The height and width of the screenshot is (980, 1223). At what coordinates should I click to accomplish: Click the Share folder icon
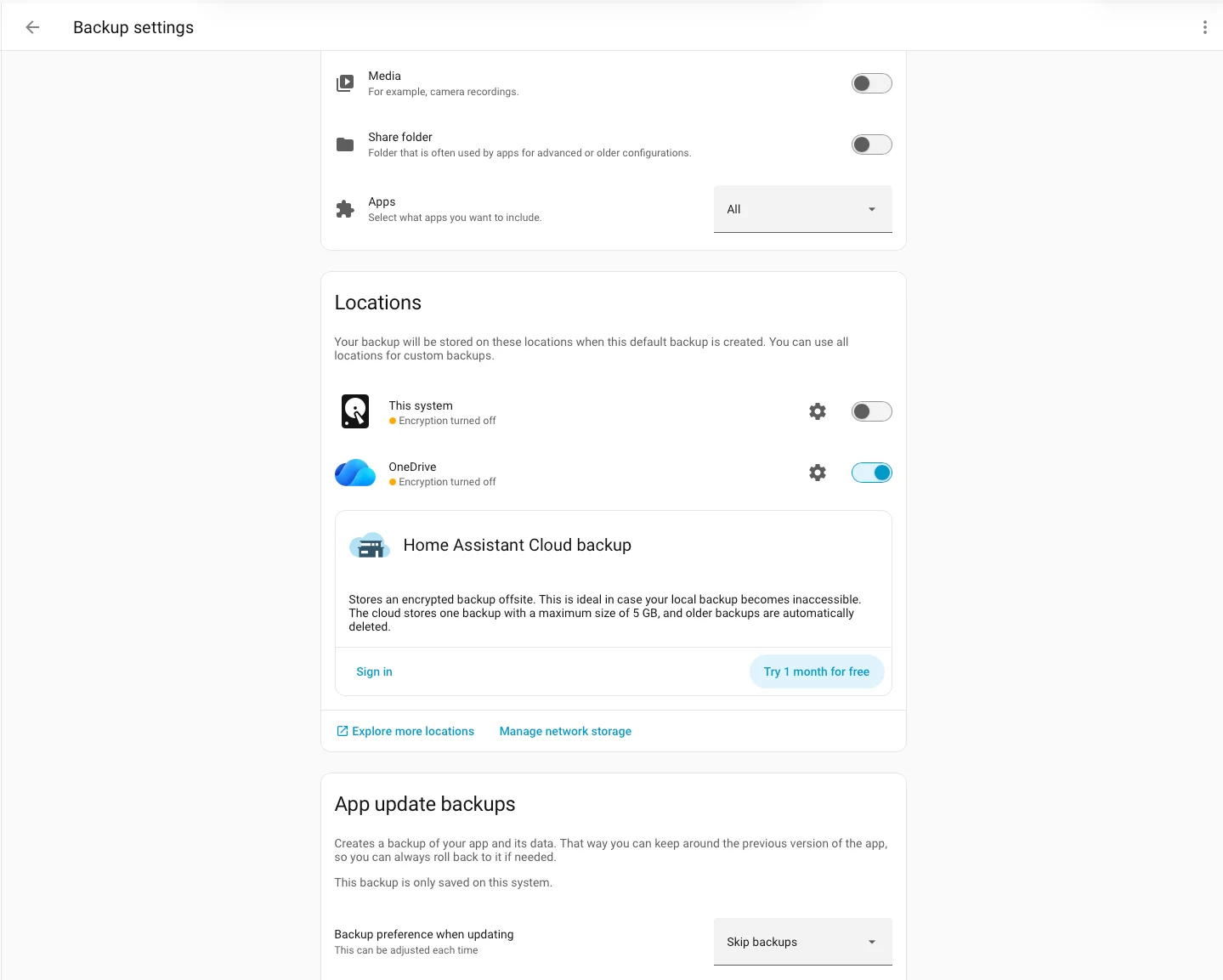345,144
